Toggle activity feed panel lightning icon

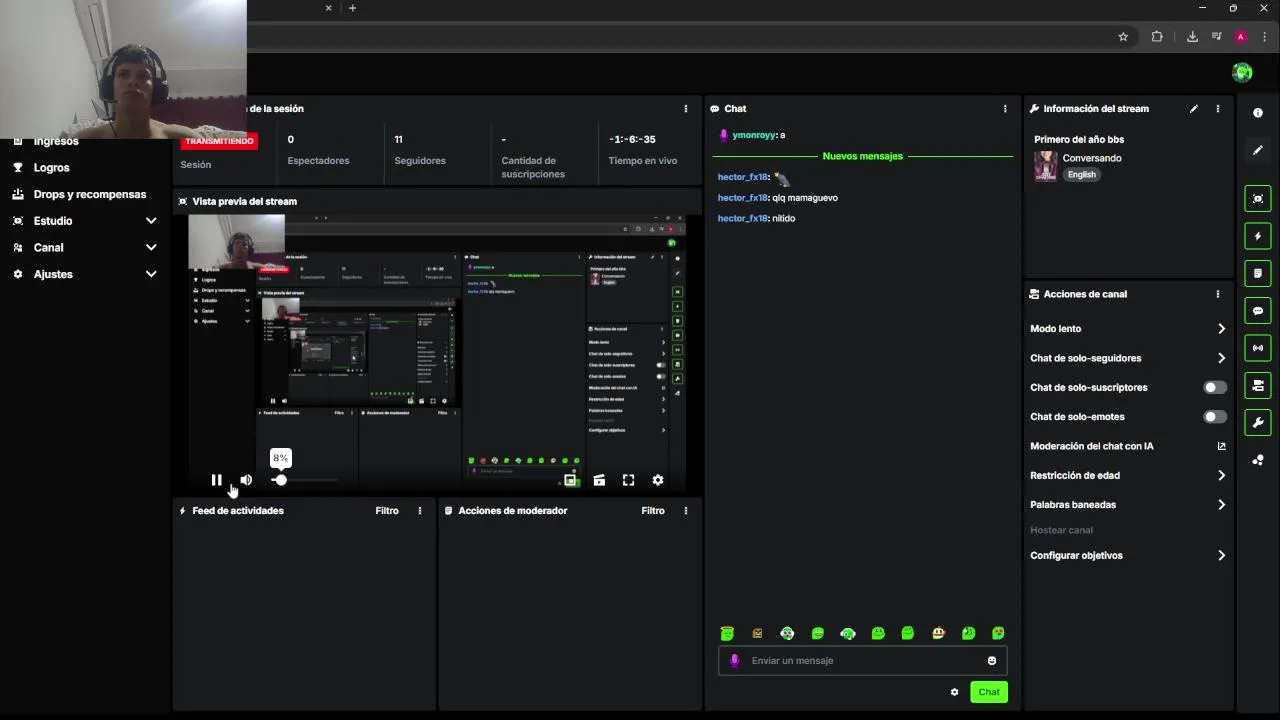pos(1258,236)
